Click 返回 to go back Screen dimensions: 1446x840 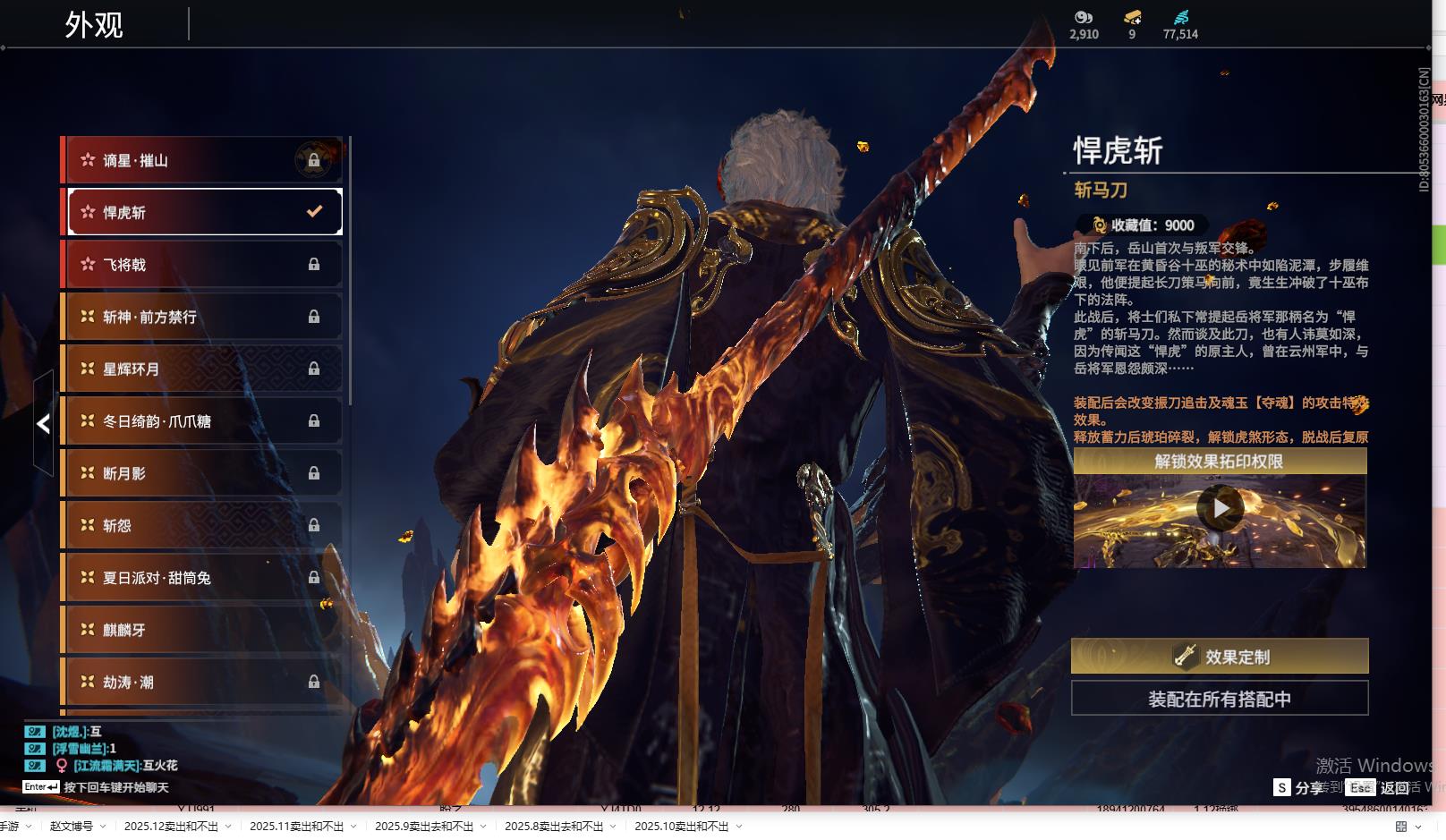pyautogui.click(x=1395, y=788)
